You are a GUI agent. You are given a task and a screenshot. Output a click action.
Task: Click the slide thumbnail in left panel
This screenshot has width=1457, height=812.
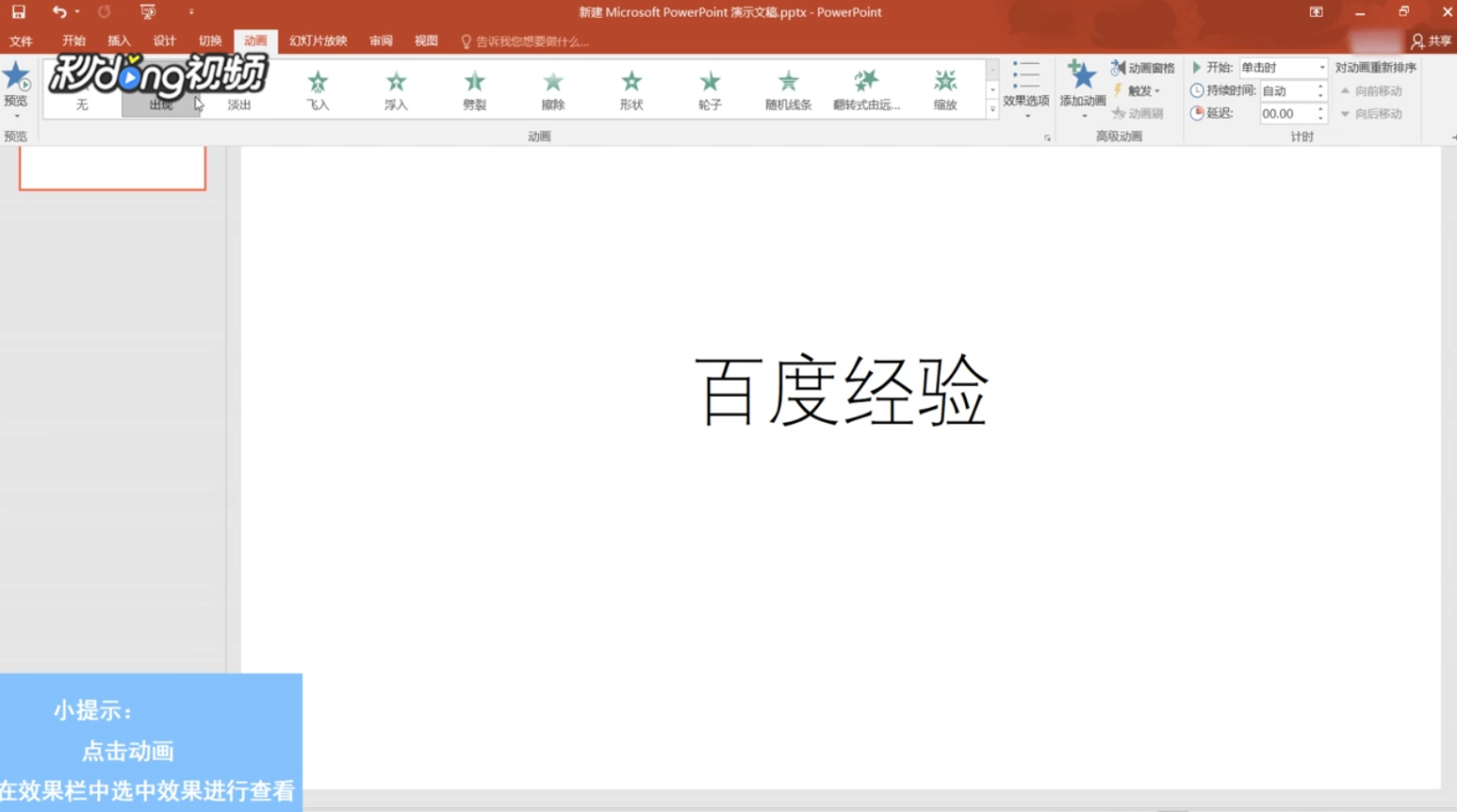112,168
